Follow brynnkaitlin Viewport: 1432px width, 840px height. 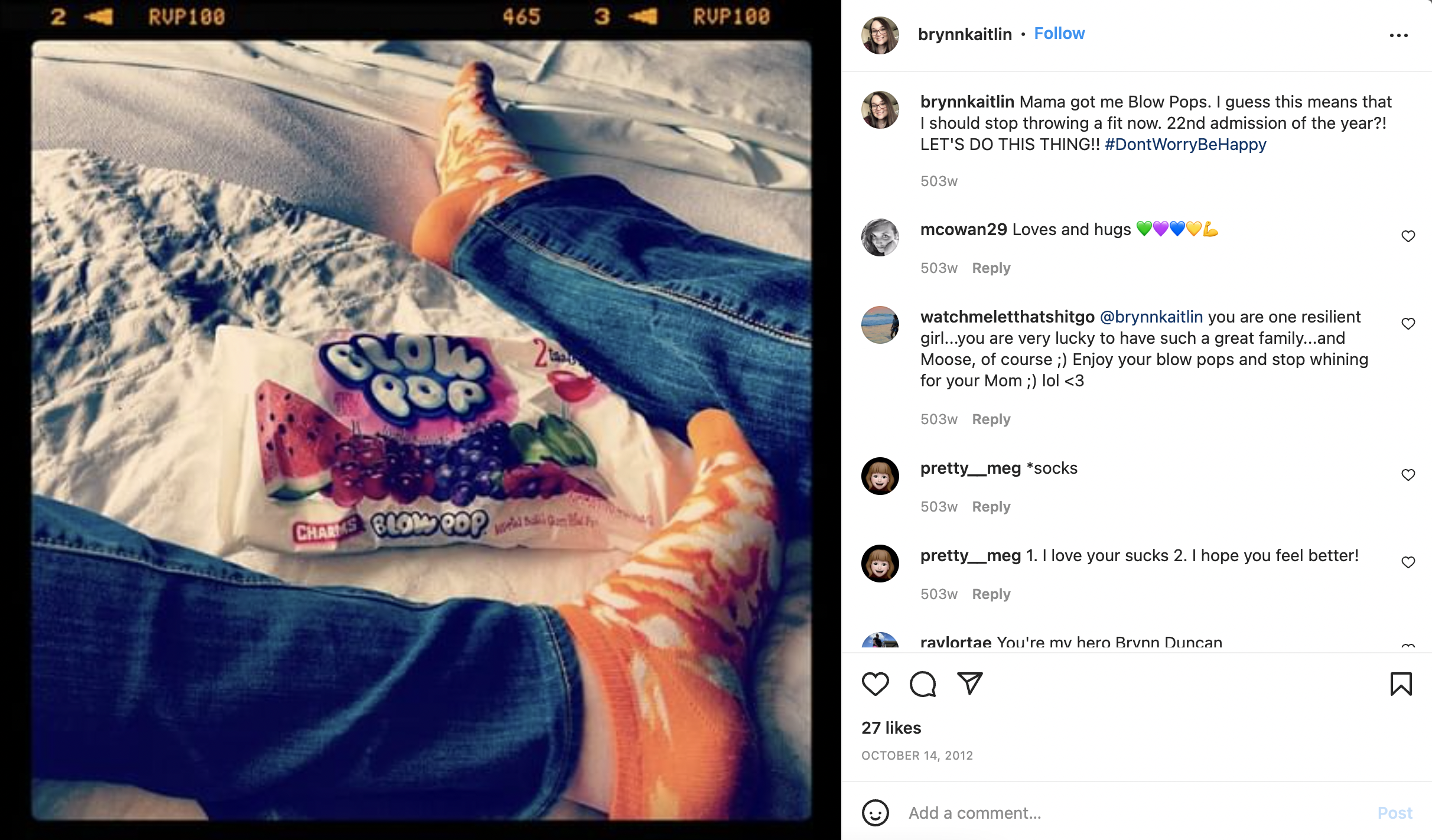tap(1059, 34)
